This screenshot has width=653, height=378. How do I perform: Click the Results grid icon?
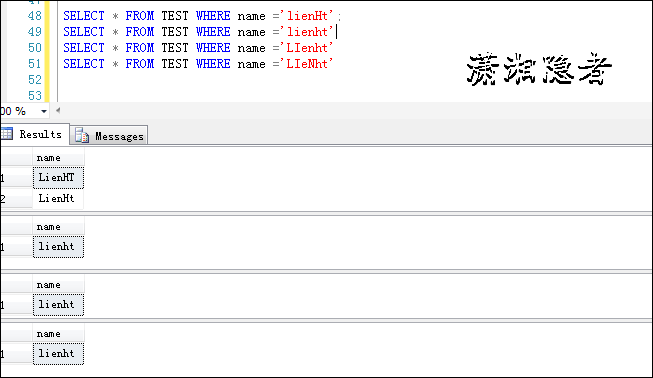point(7,134)
